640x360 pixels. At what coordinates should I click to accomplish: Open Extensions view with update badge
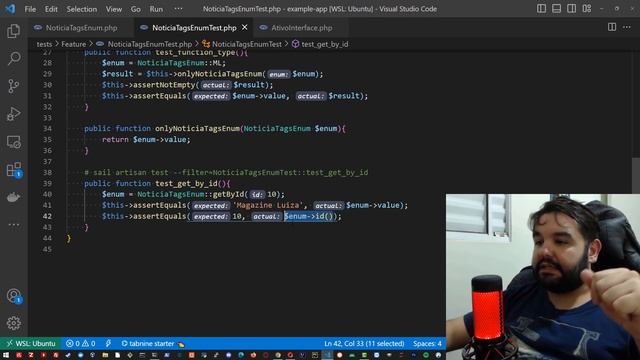pyautogui.click(x=13, y=169)
